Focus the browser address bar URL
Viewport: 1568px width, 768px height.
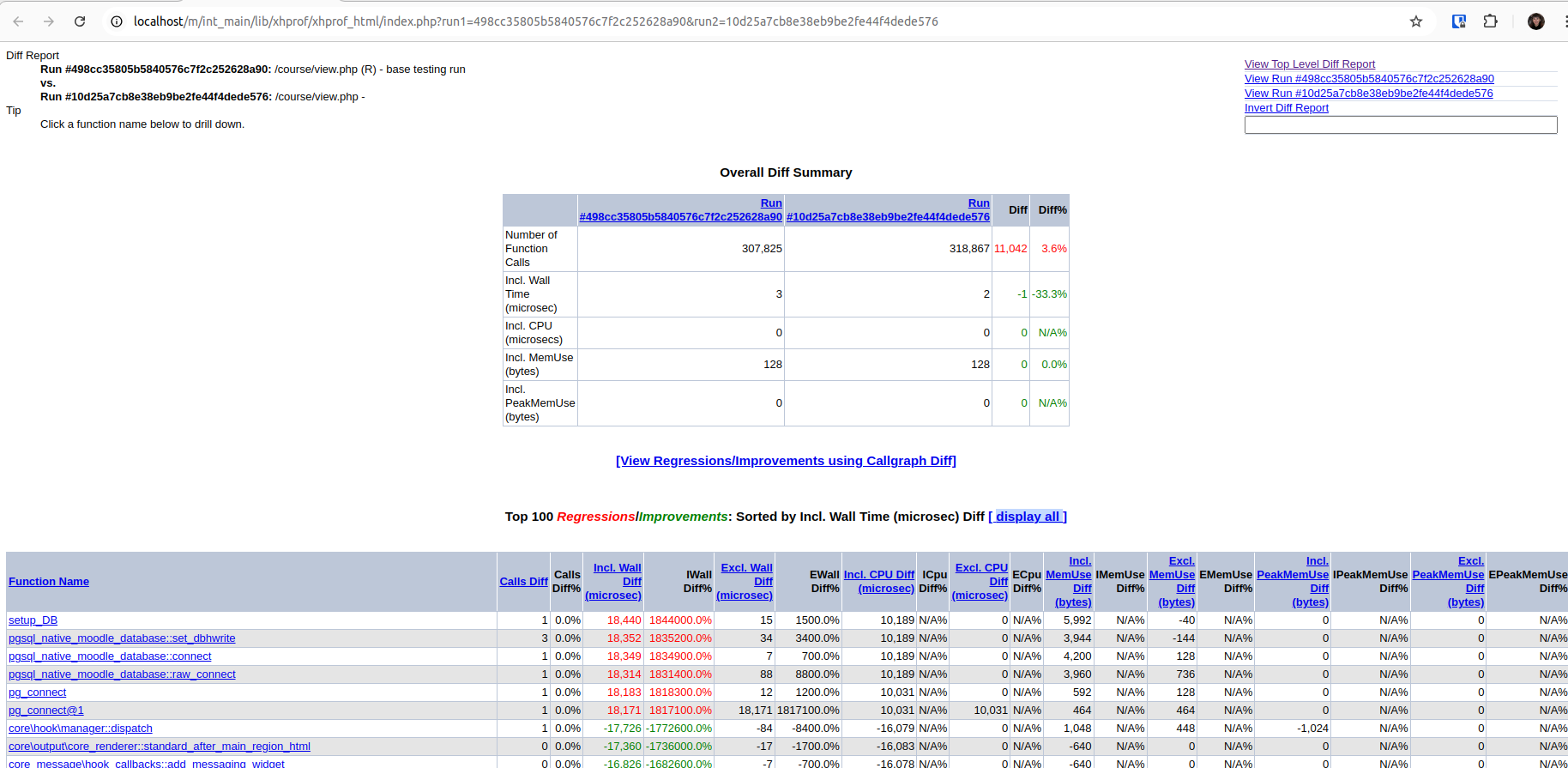(x=536, y=21)
